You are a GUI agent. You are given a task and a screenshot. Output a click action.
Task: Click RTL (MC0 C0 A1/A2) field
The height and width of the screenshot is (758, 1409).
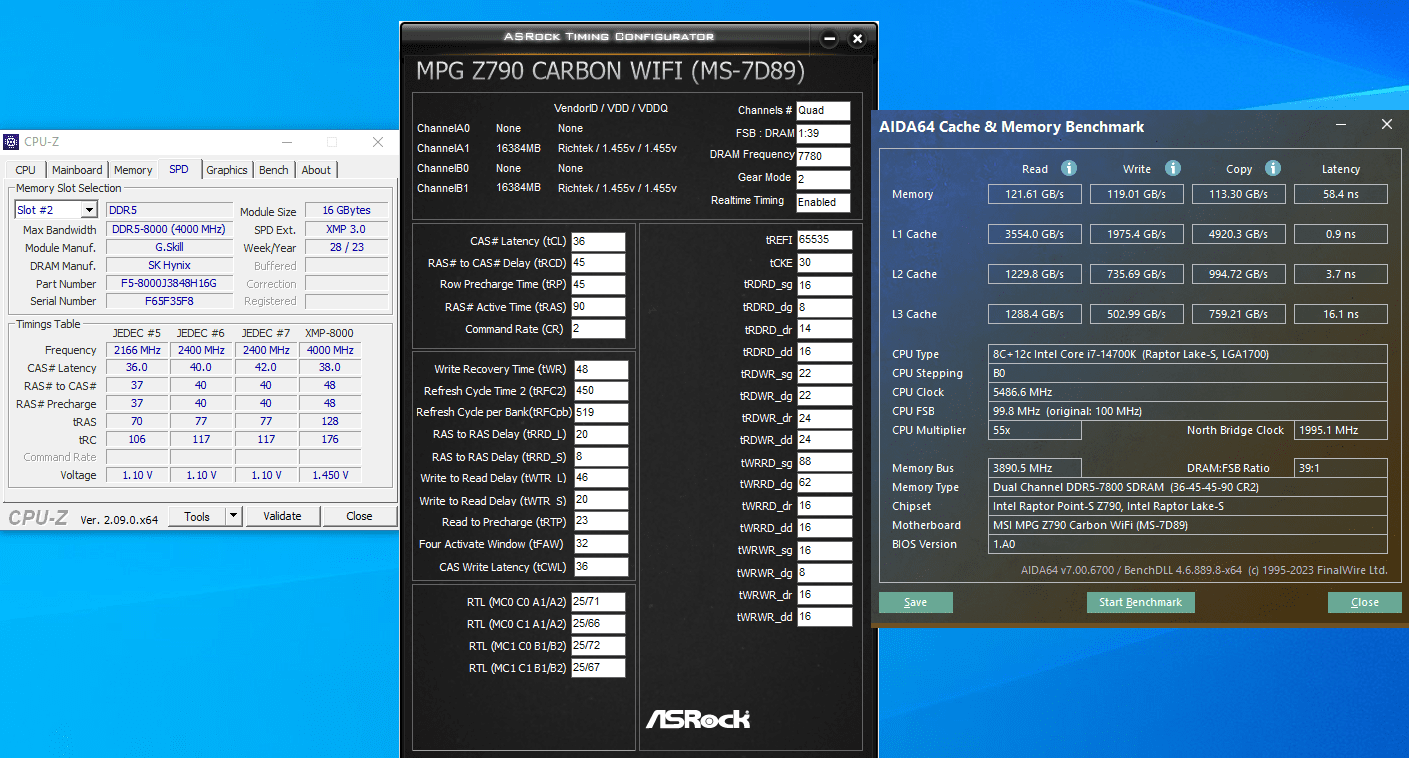pyautogui.click(x=598, y=602)
